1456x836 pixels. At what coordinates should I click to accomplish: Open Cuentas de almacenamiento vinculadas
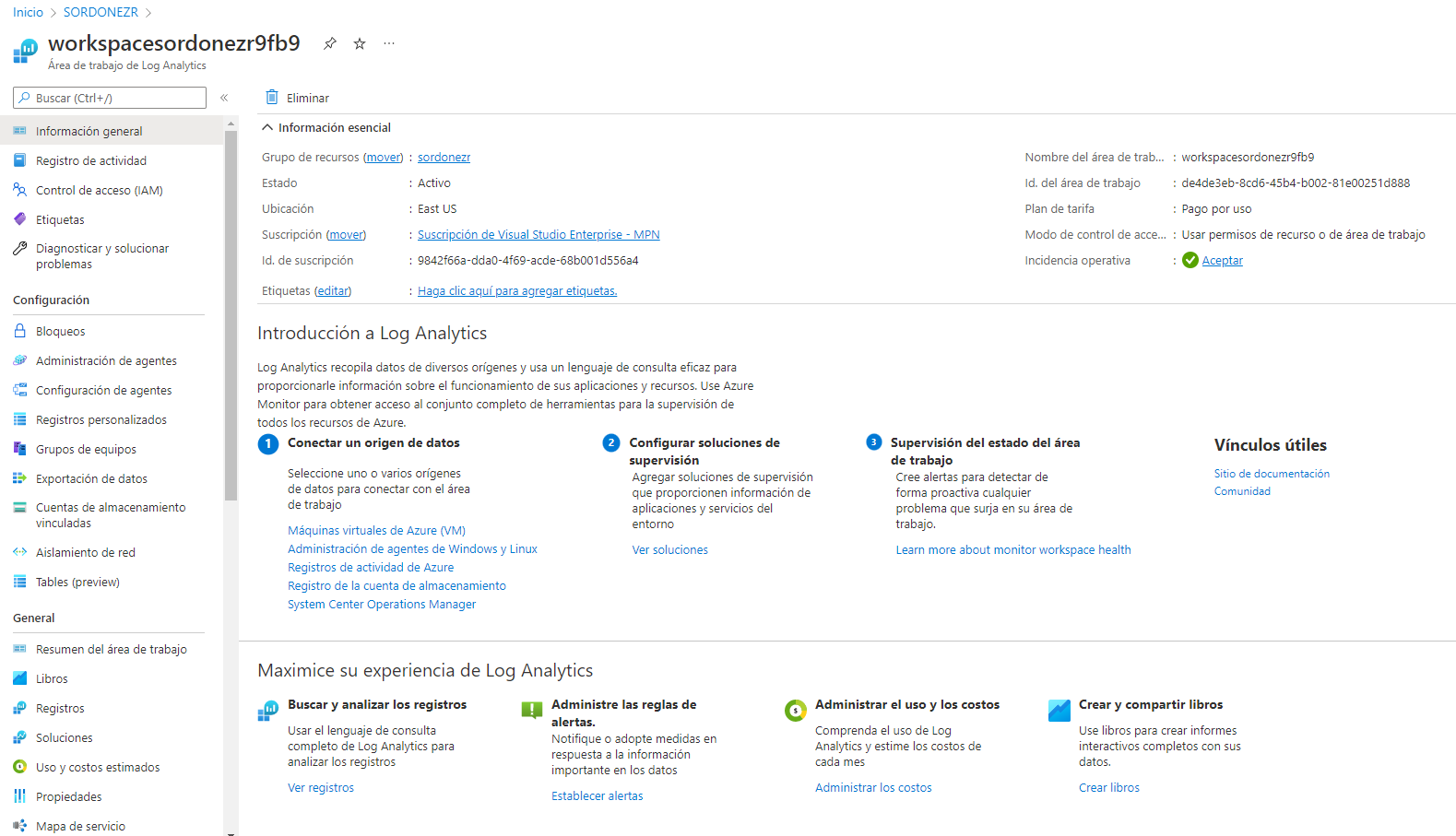(112, 515)
